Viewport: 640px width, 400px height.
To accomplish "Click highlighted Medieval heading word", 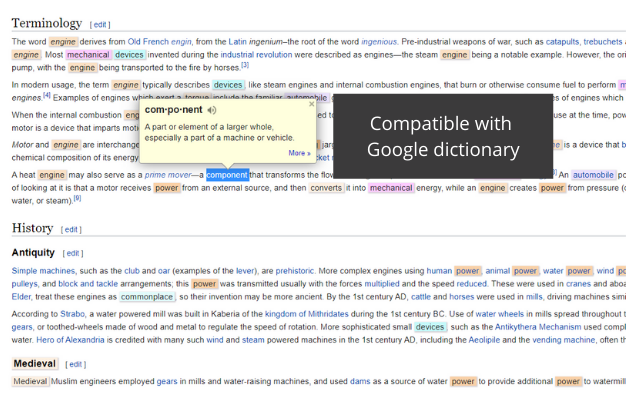I will click(35, 363).
